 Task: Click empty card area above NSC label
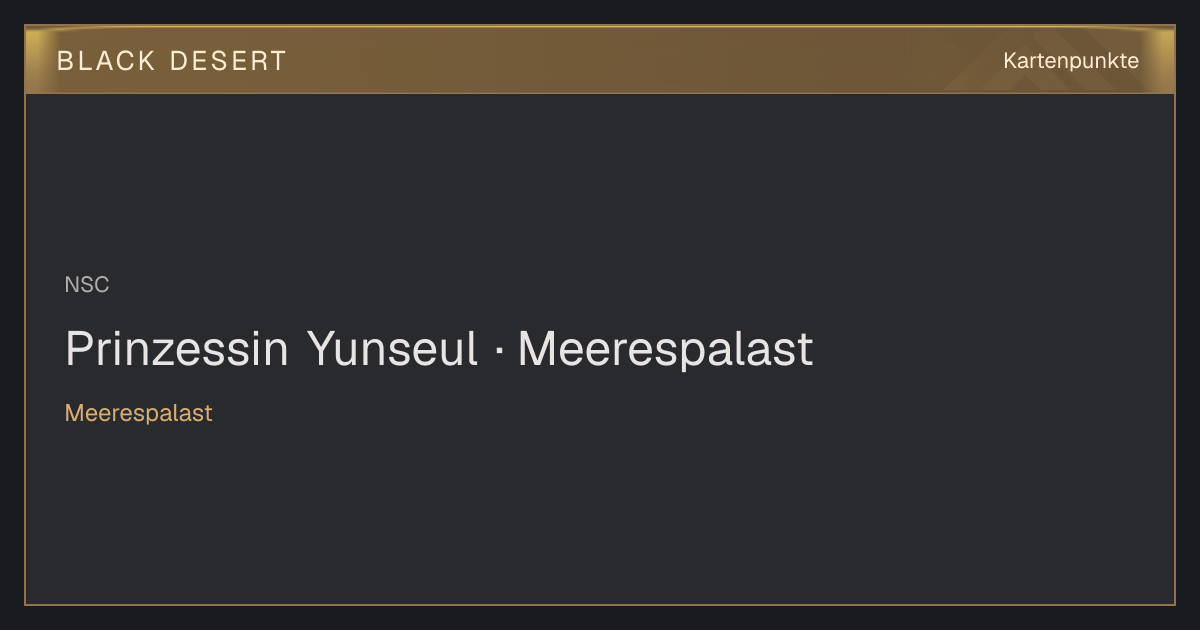[x=600, y=180]
